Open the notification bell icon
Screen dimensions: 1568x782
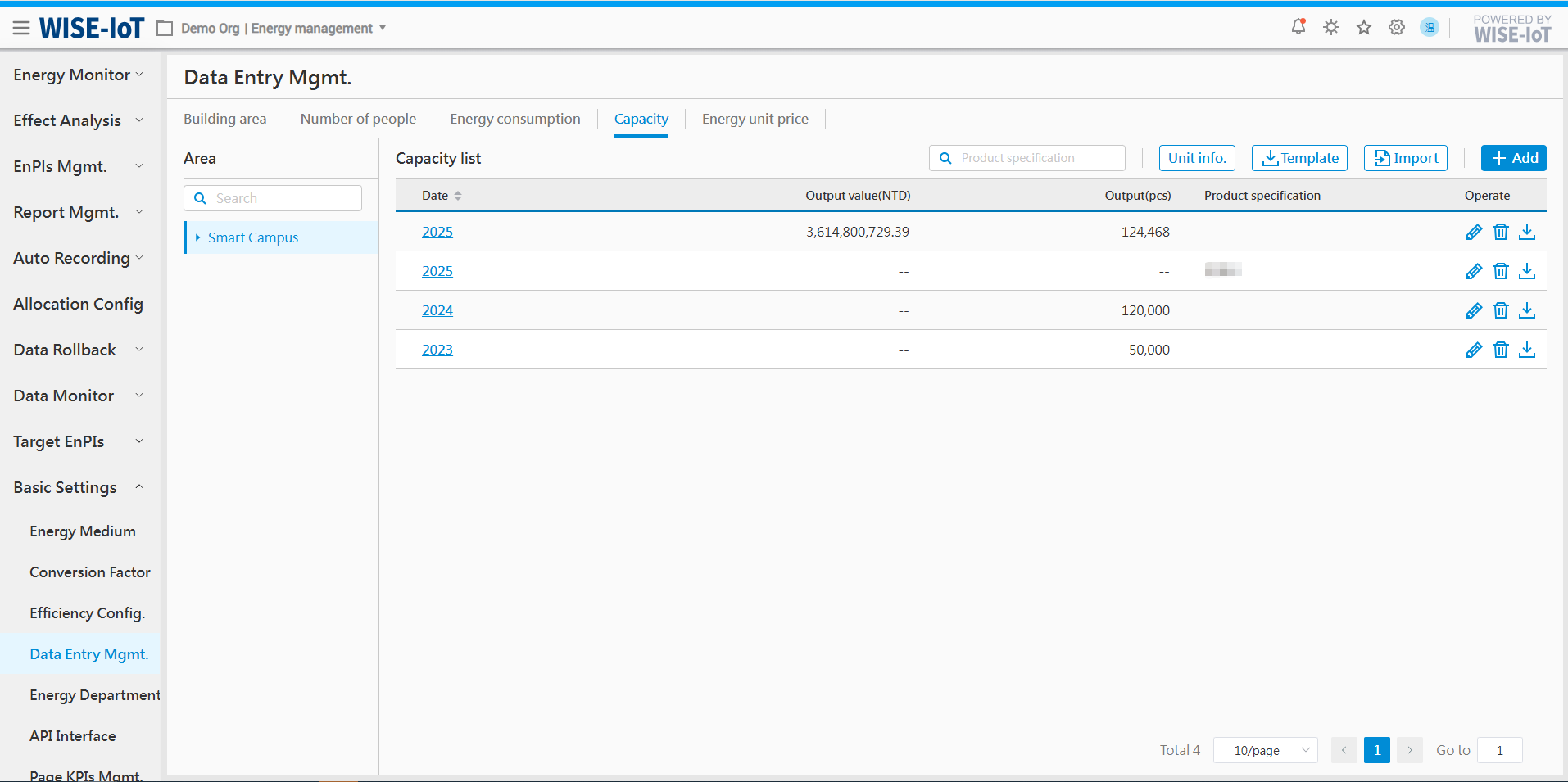pyautogui.click(x=1298, y=27)
